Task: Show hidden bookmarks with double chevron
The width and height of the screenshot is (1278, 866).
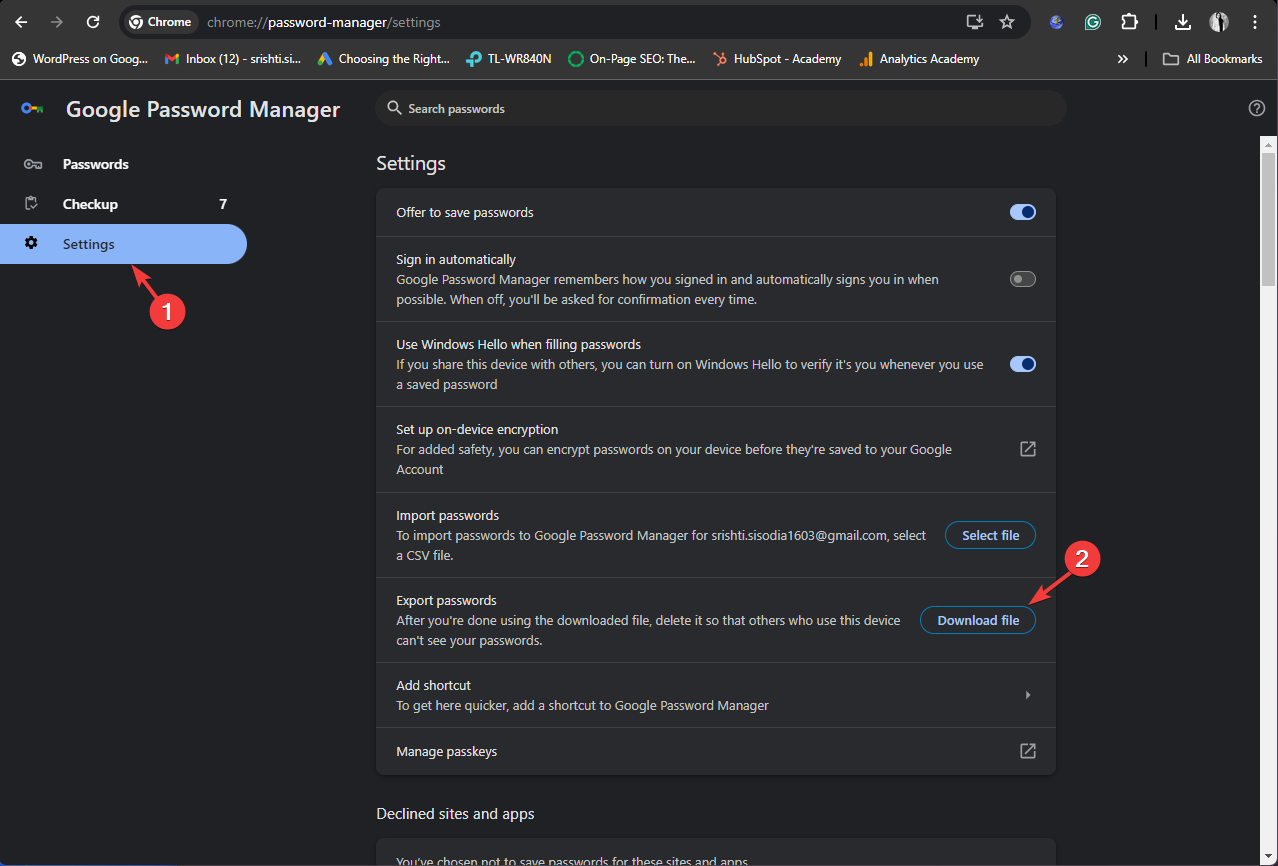Action: pos(1123,59)
